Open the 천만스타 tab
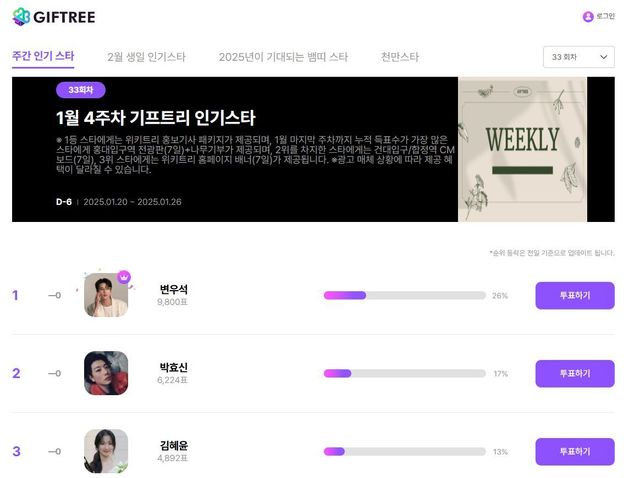Screen dimensions: 640x478 (400, 57)
